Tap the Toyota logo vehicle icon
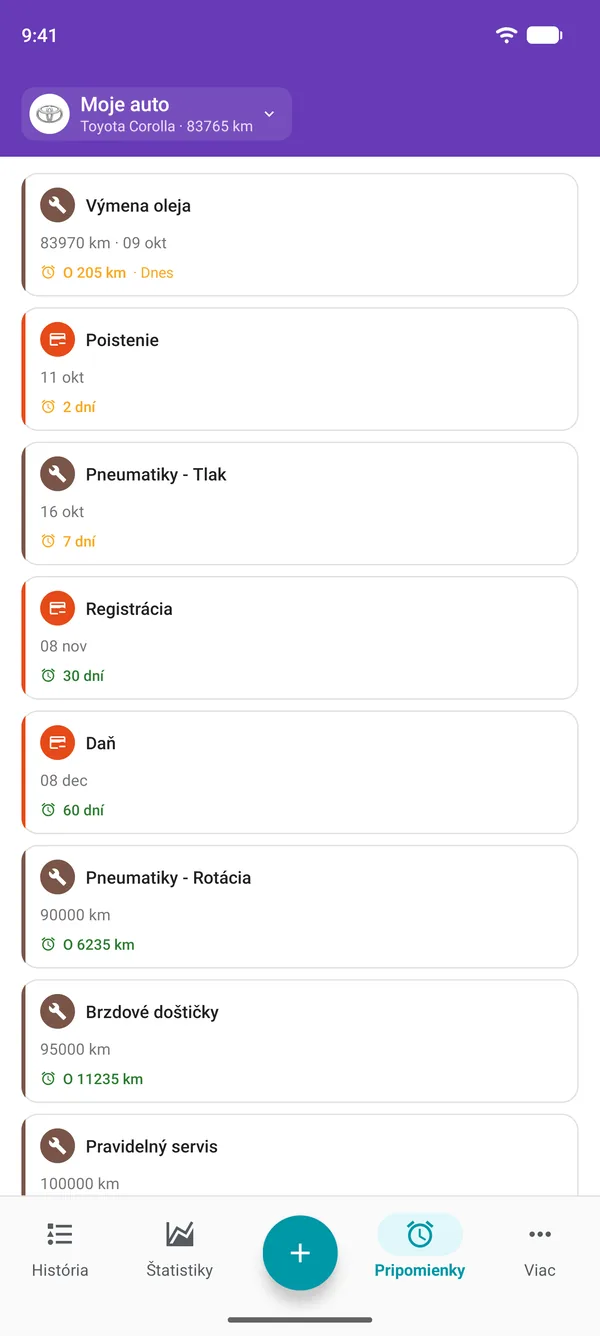 [x=48, y=114]
